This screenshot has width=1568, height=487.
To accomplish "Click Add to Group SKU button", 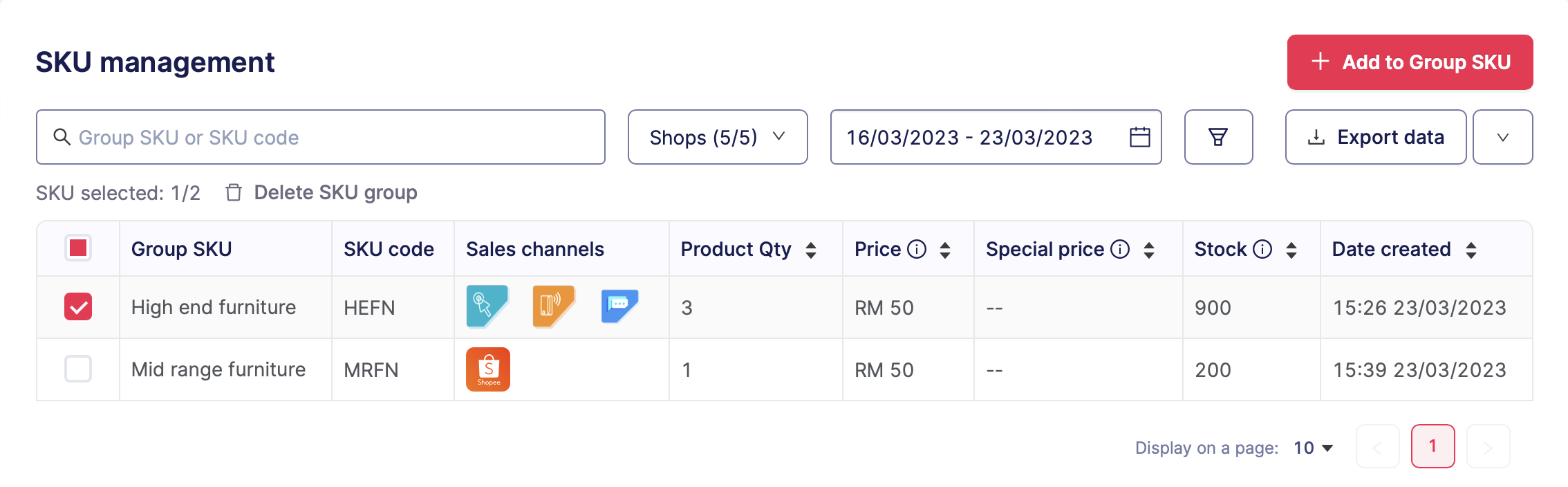I will click(x=1410, y=62).
